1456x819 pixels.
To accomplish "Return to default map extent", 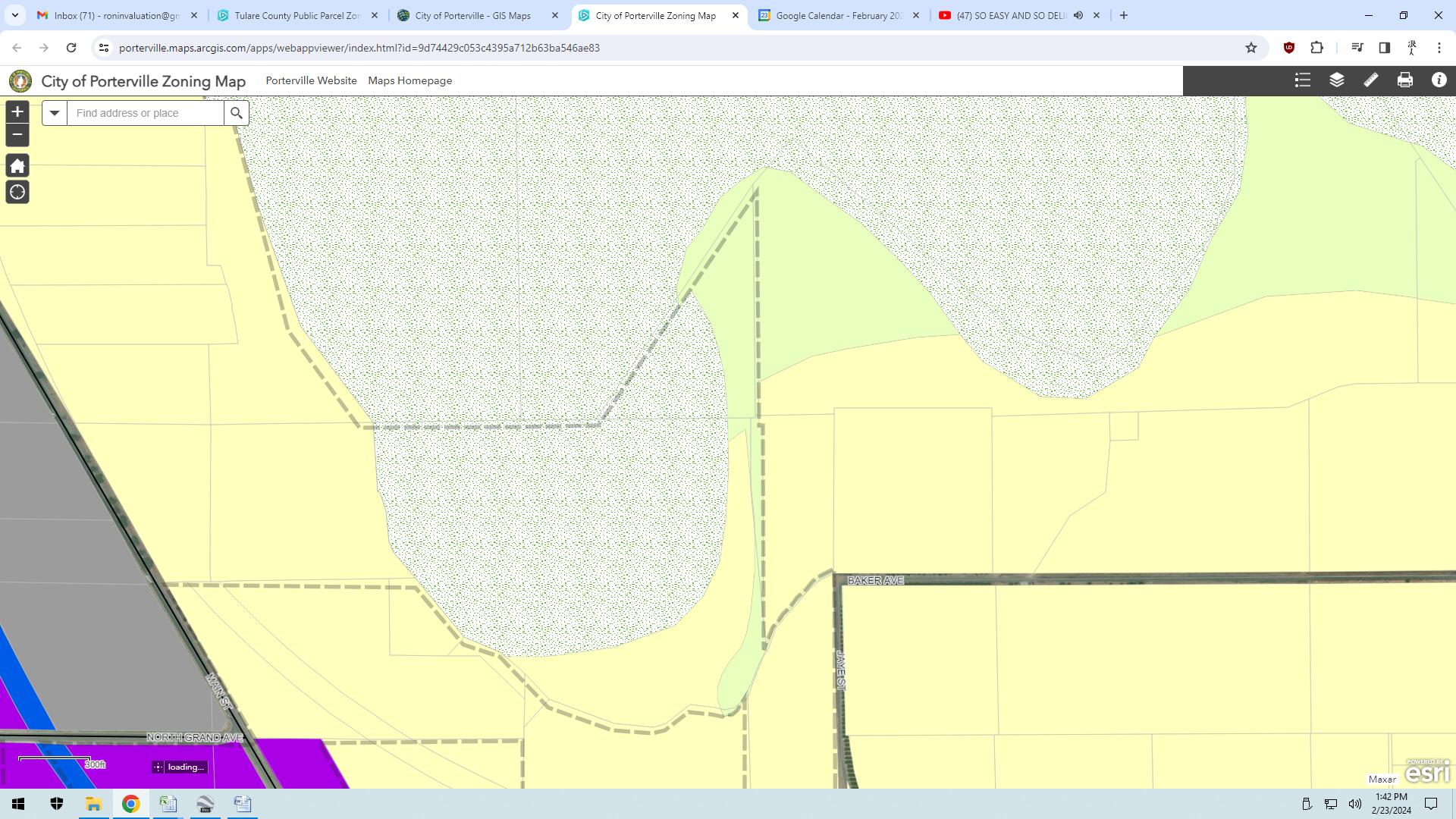I will pos(17,166).
